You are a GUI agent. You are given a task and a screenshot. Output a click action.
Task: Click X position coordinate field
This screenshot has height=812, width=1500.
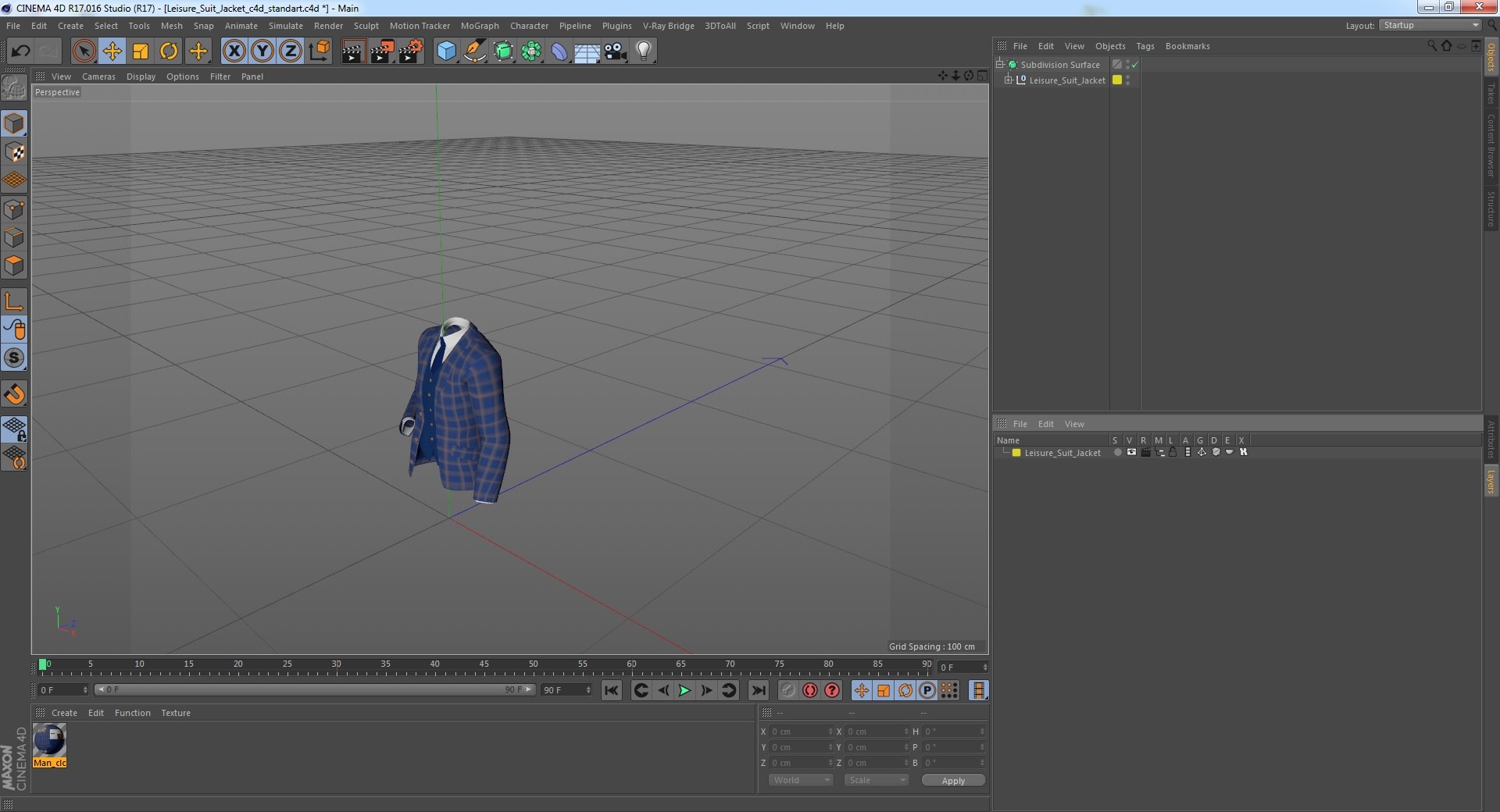click(x=802, y=732)
